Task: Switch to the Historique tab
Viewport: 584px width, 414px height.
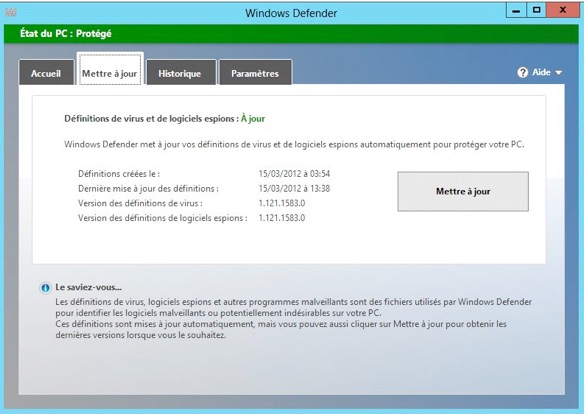Action: pos(181,73)
